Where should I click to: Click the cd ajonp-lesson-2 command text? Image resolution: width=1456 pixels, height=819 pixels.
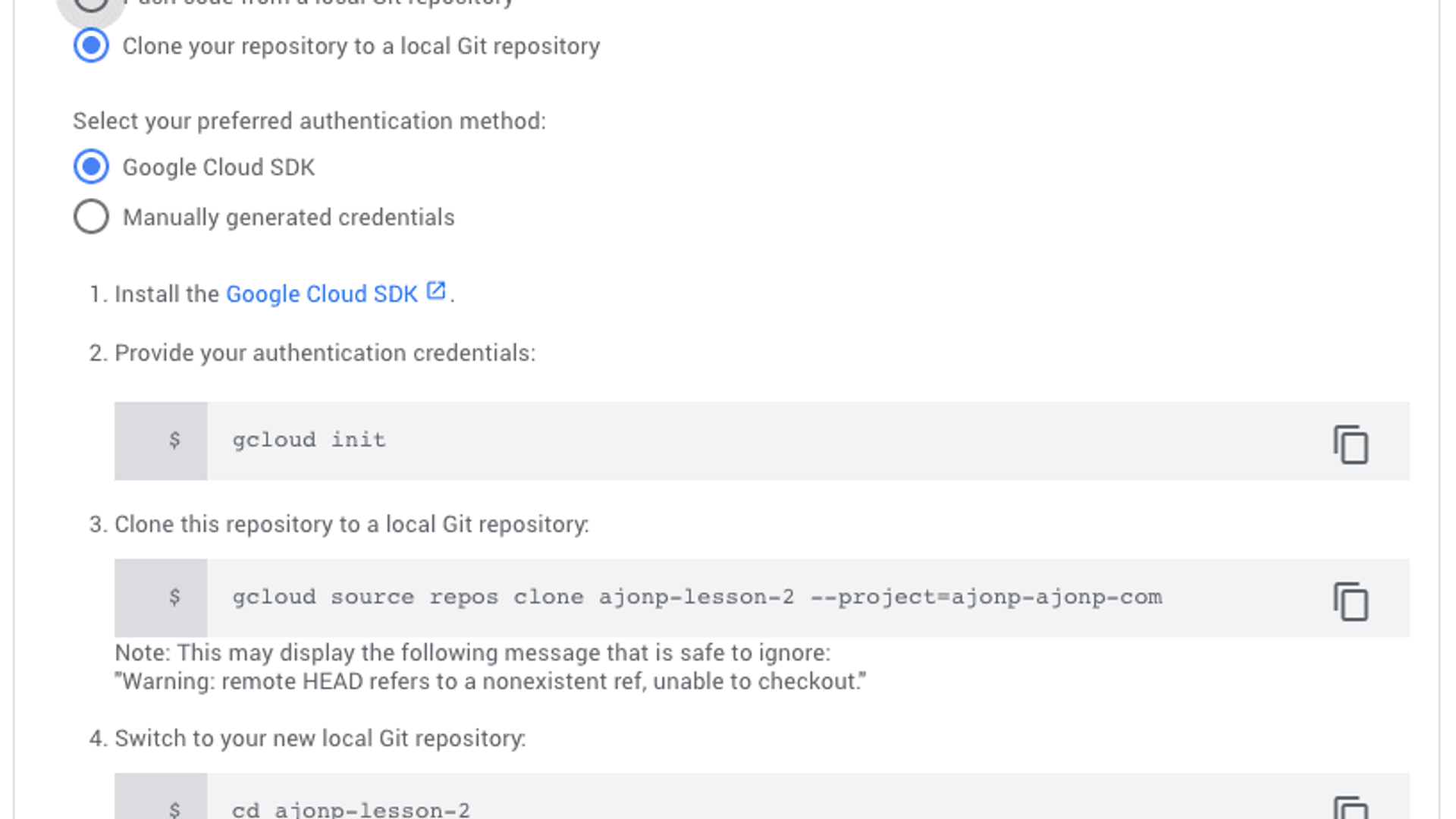click(351, 810)
